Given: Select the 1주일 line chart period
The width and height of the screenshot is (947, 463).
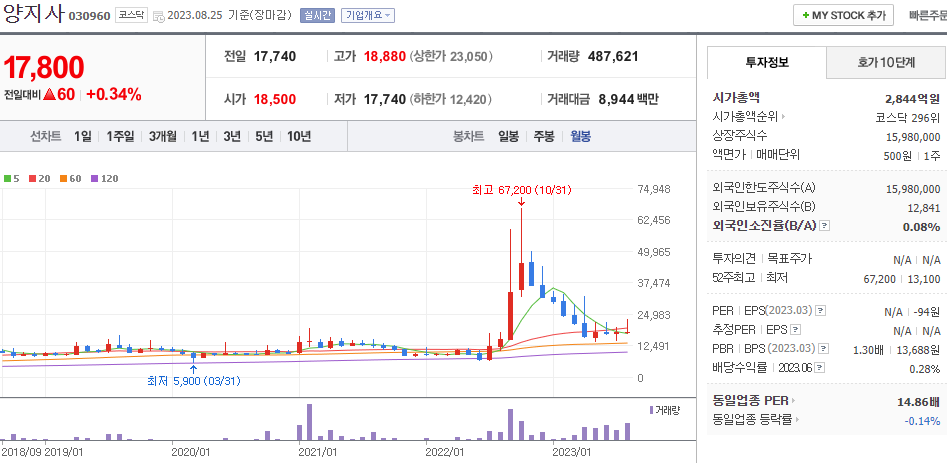Looking at the screenshot, I should 120,136.
